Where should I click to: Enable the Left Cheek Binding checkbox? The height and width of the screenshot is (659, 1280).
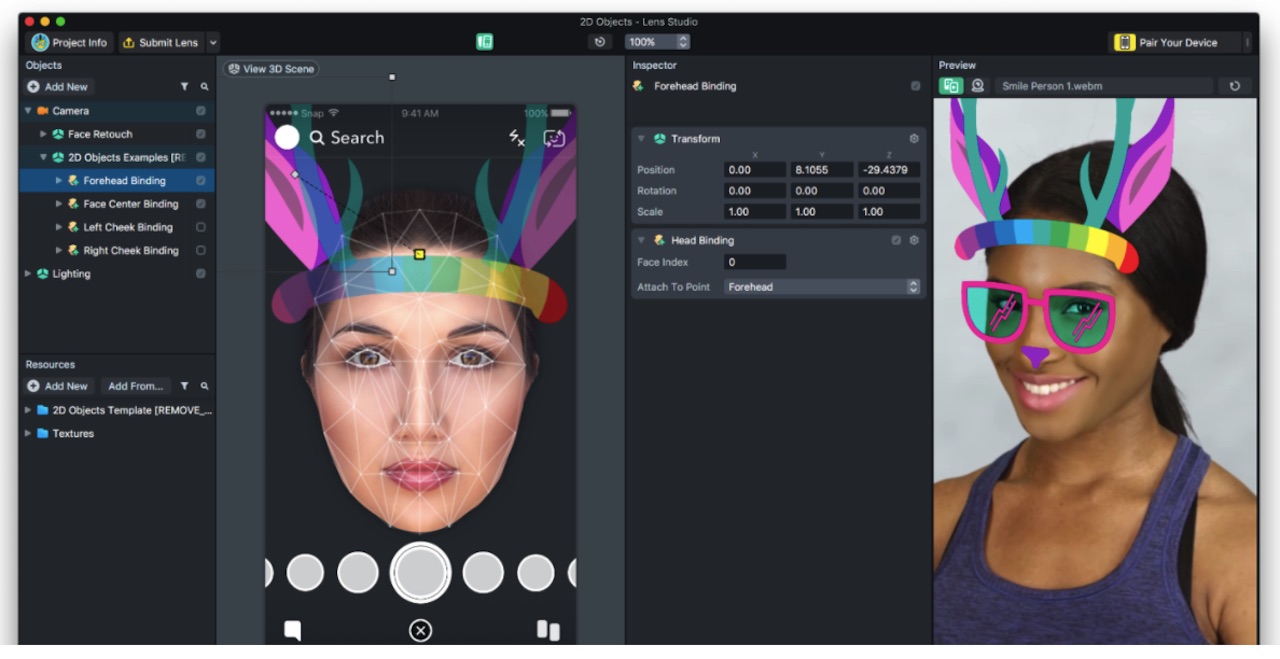(201, 227)
